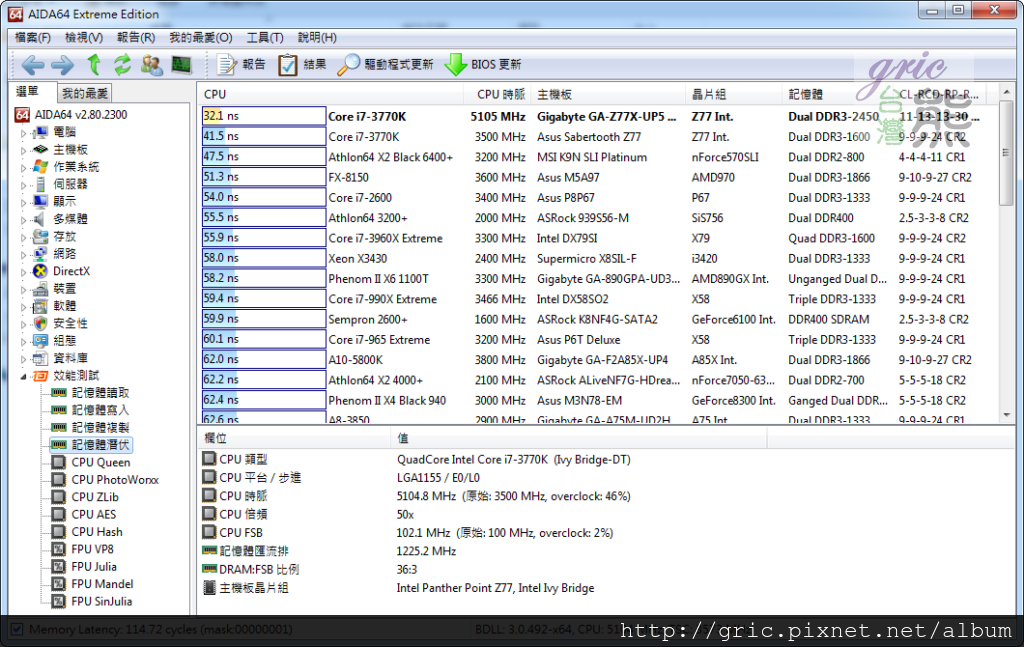Open the CPU Queen benchmark
Viewport: 1024px width, 647px height.
coord(91,462)
